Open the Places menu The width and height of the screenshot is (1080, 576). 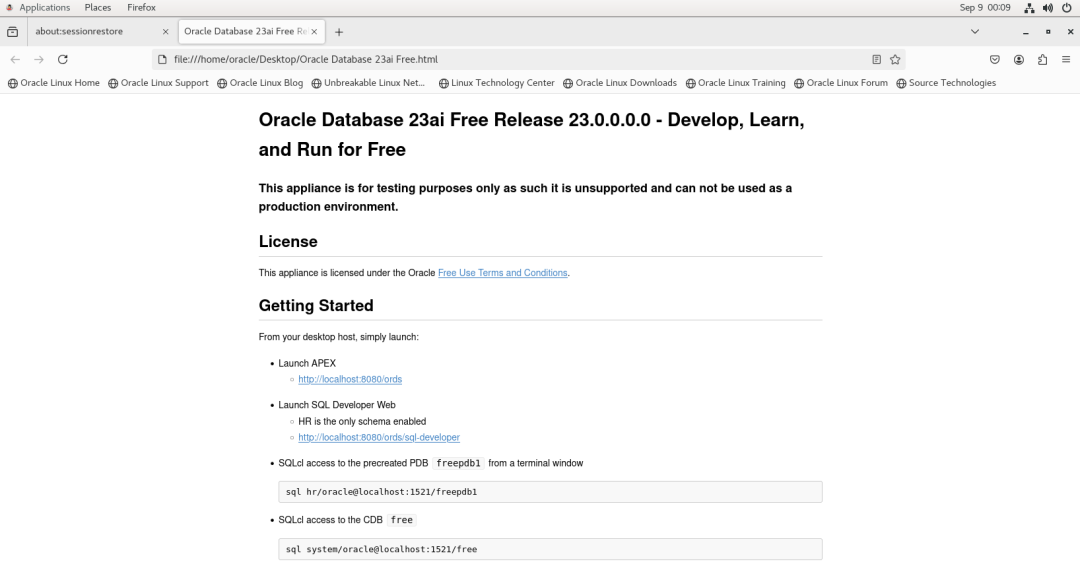98,8
